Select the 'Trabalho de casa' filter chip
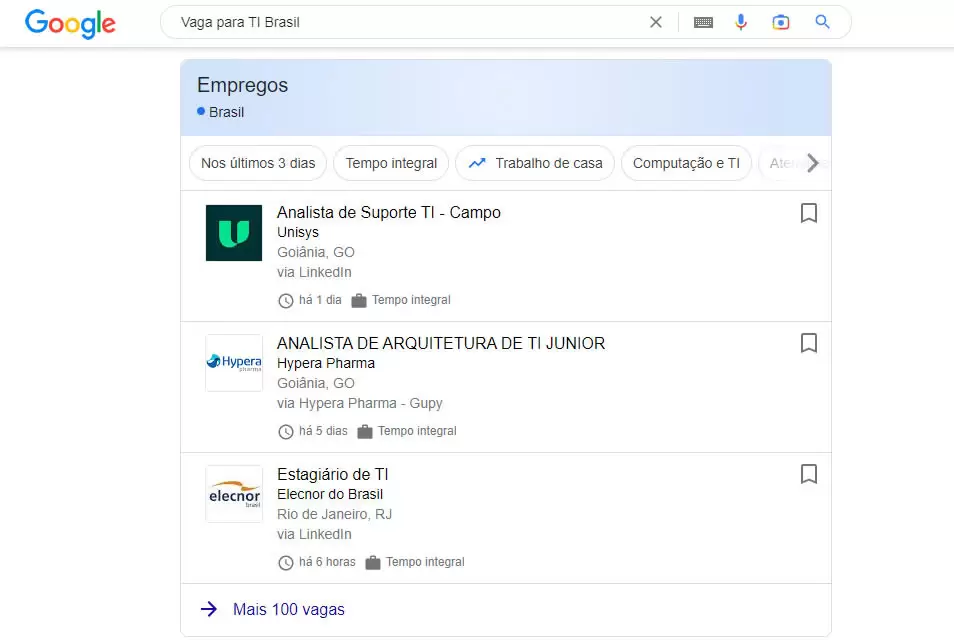Image resolution: width=954 pixels, height=644 pixels. [x=535, y=163]
